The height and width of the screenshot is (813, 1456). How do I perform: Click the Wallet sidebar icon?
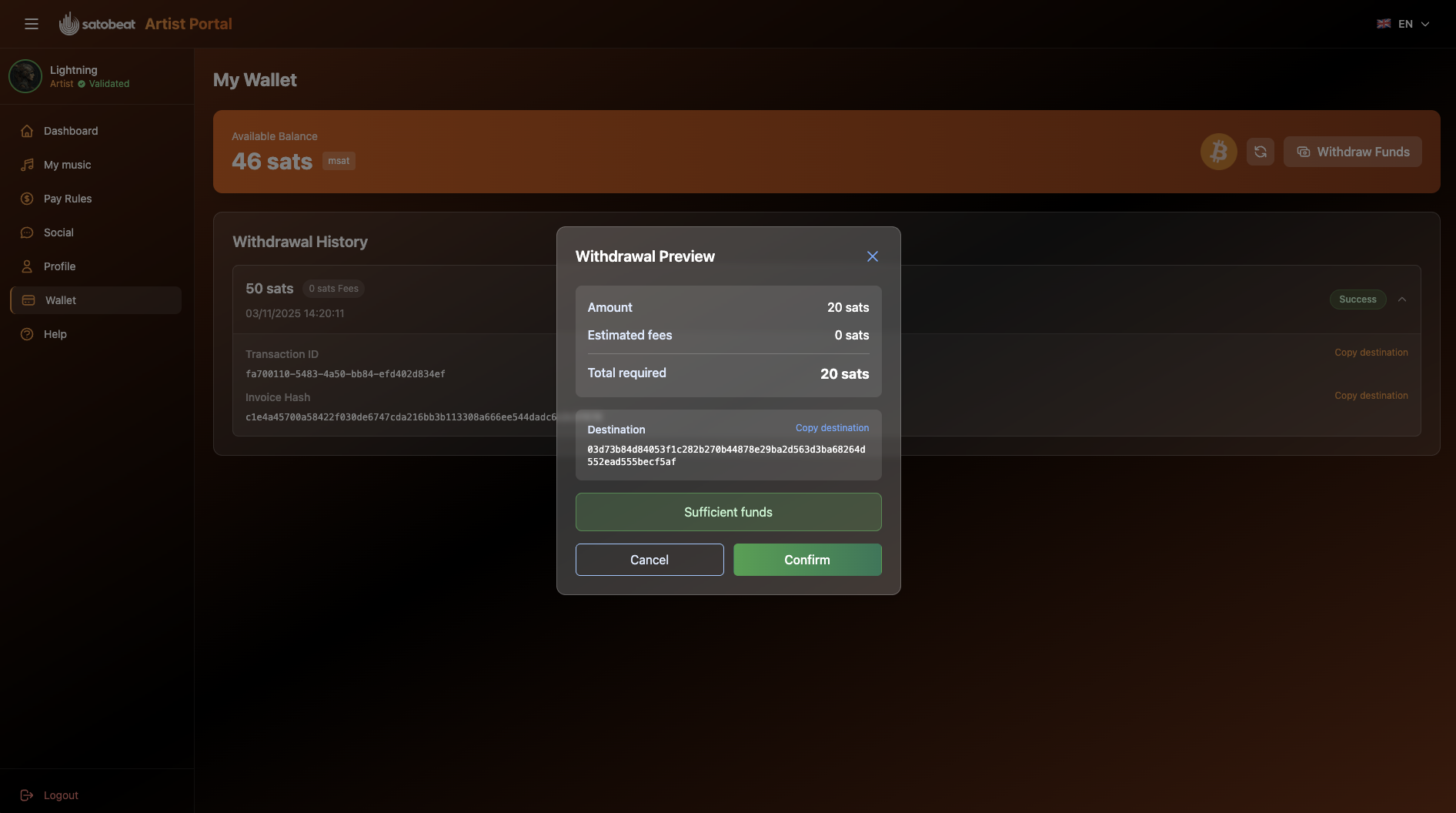27,300
